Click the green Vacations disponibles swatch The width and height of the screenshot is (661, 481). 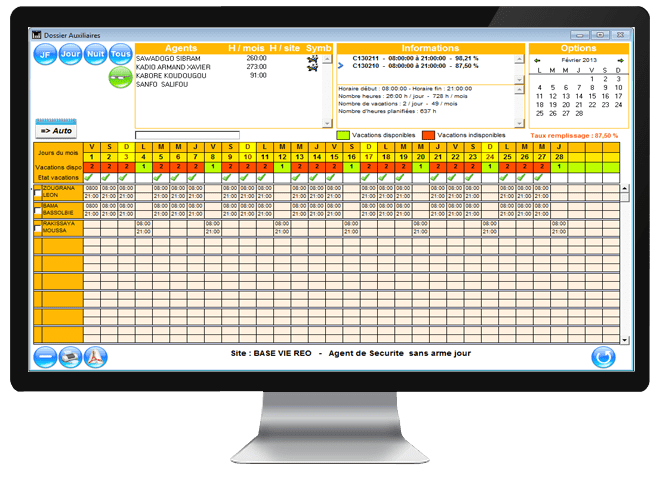click(343, 135)
